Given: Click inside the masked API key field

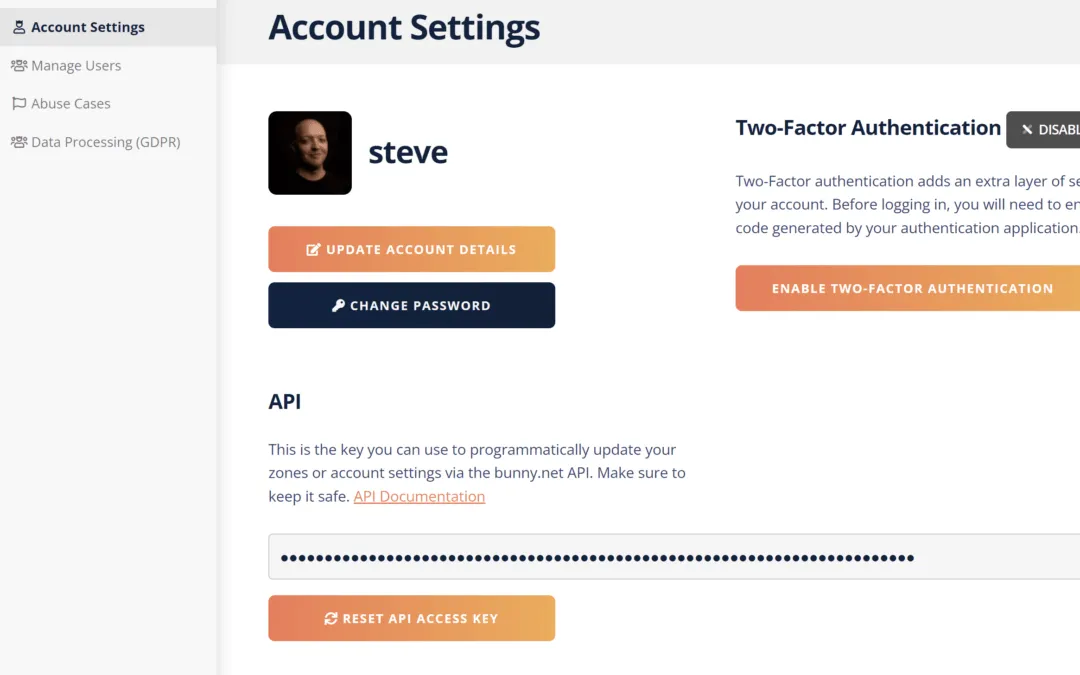Looking at the screenshot, I should pos(670,557).
